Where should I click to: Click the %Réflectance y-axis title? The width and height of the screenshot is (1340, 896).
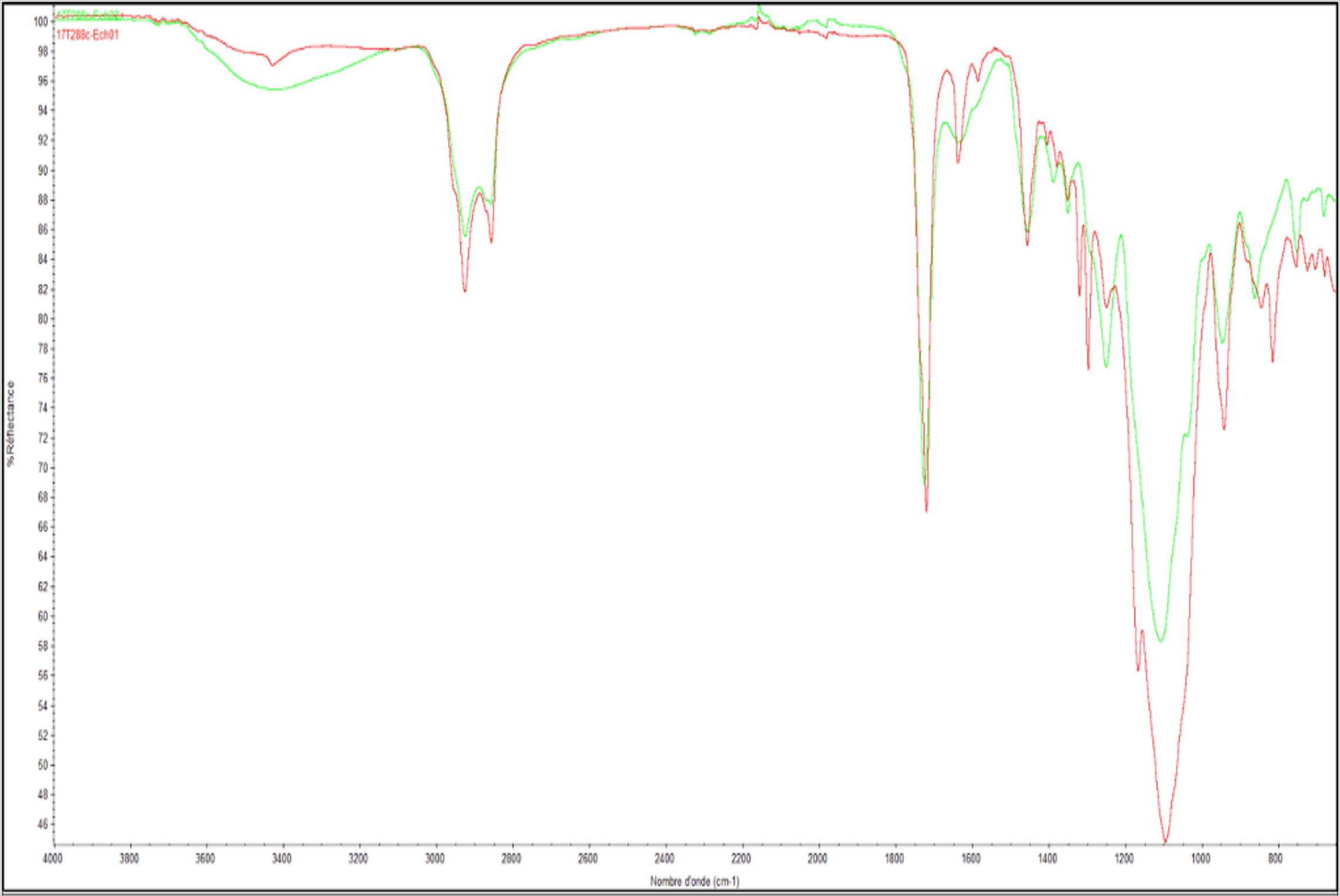point(11,424)
